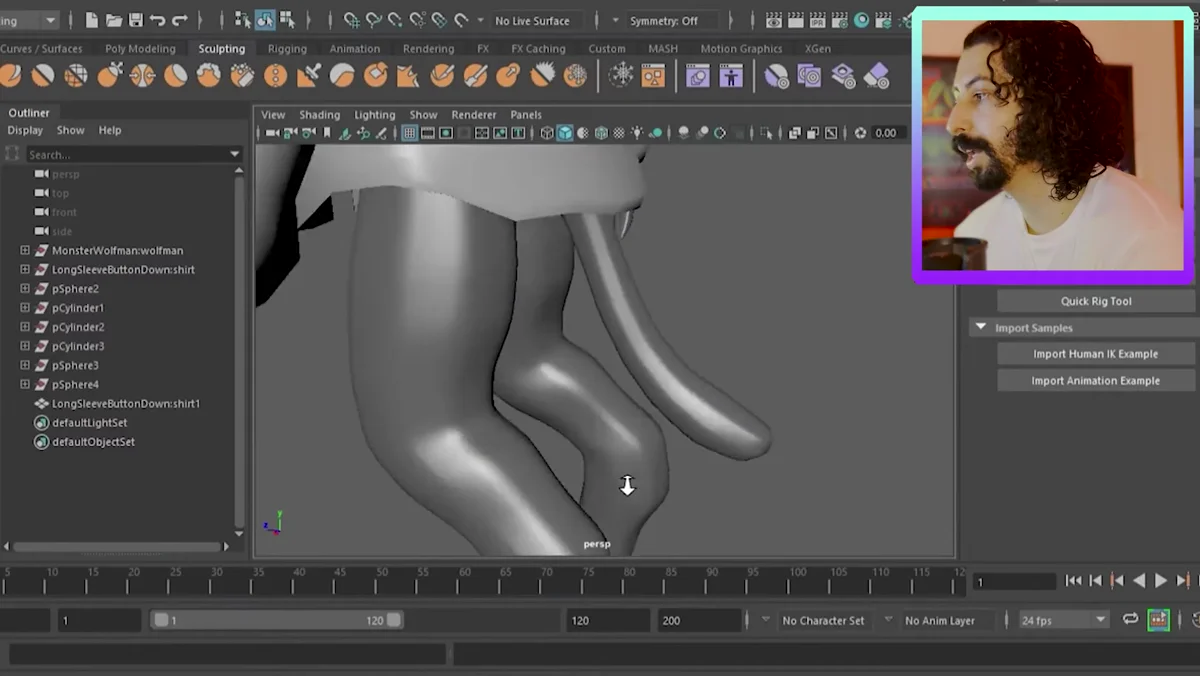
Task: Select the Grab sculpting tool
Action: click(x=109, y=75)
